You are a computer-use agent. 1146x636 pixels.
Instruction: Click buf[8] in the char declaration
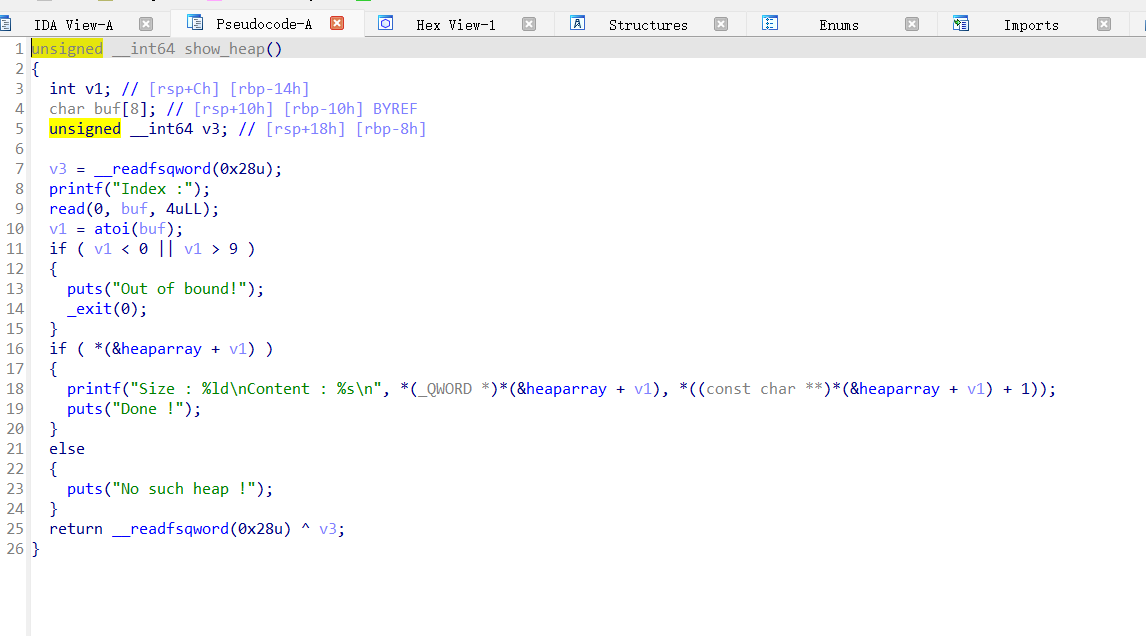coord(124,109)
